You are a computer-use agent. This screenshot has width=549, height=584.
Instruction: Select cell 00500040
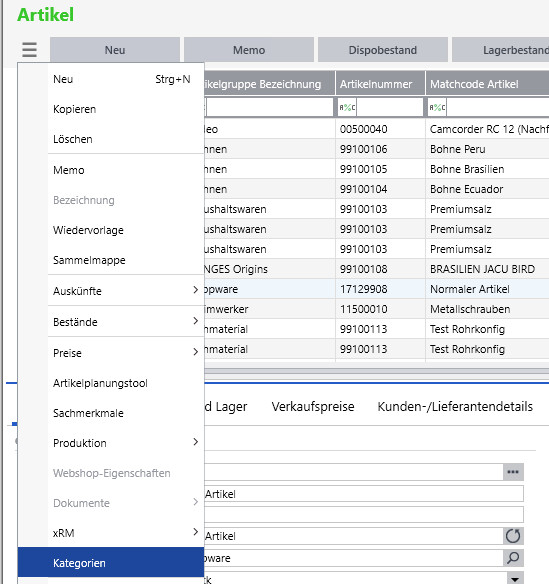[380, 129]
